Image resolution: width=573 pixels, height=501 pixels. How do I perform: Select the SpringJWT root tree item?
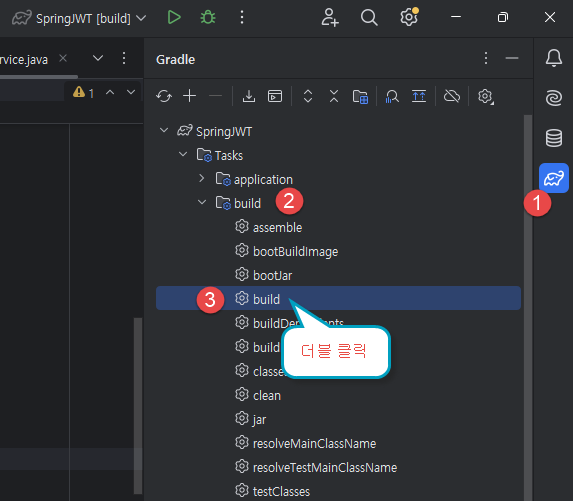coord(224,132)
